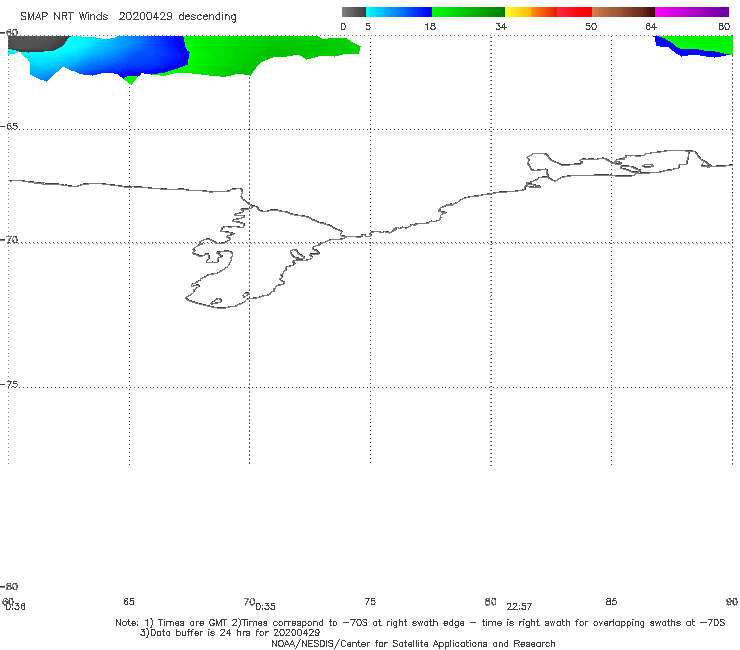The width and height of the screenshot is (740, 650).
Task: Click the swath time "0:35"
Action: (266, 607)
